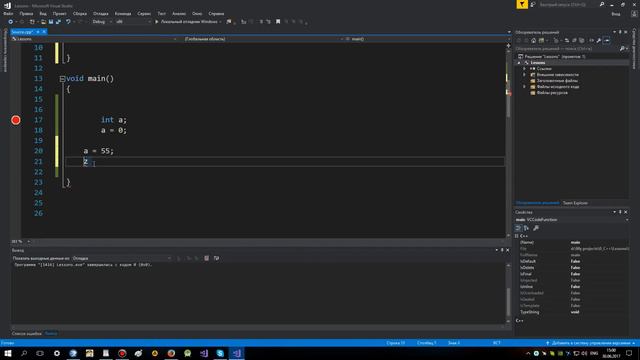The image size is (640, 360).
Task: Collapse the void main() code block
Action: pos(62,79)
